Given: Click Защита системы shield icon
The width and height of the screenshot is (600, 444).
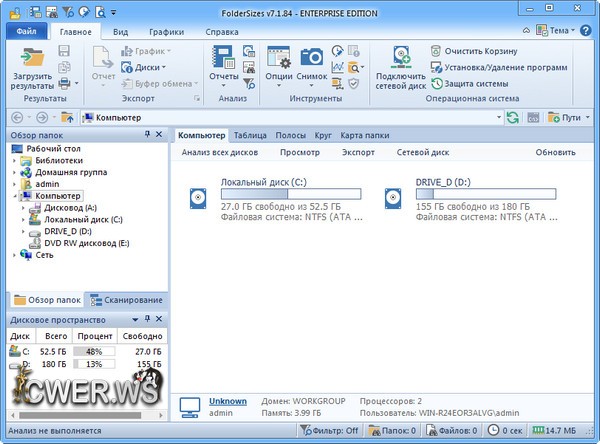Looking at the screenshot, I should [438, 84].
